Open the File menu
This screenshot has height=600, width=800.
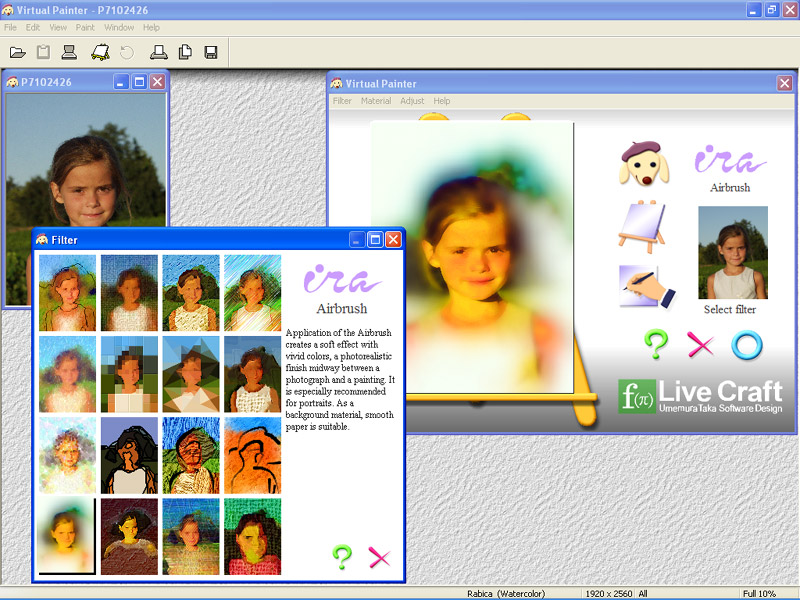[x=10, y=28]
